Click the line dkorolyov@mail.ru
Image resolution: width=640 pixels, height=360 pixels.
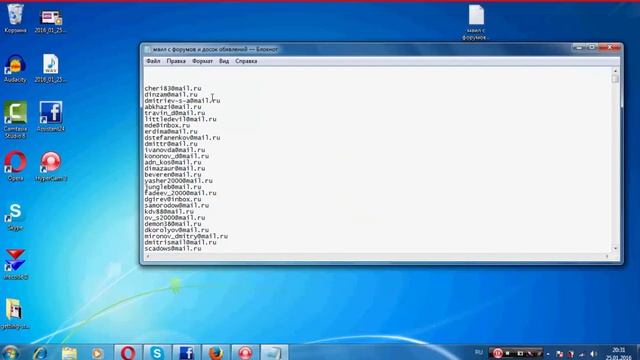pyautogui.click(x=176, y=230)
